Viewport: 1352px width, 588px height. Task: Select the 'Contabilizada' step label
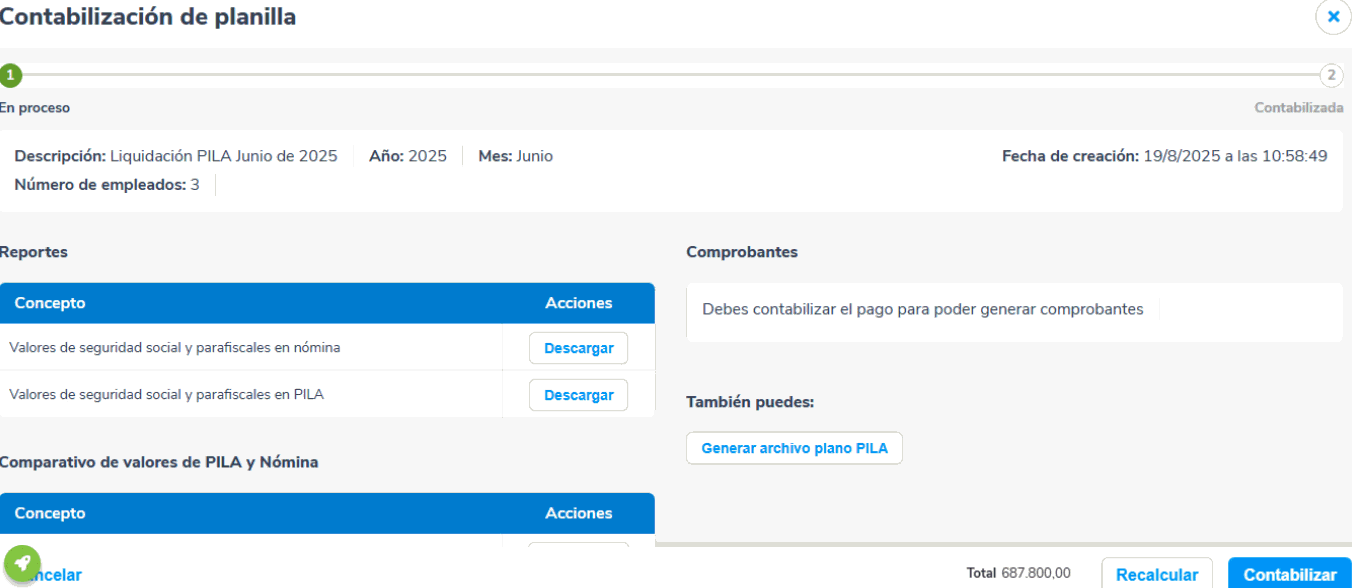(1298, 108)
